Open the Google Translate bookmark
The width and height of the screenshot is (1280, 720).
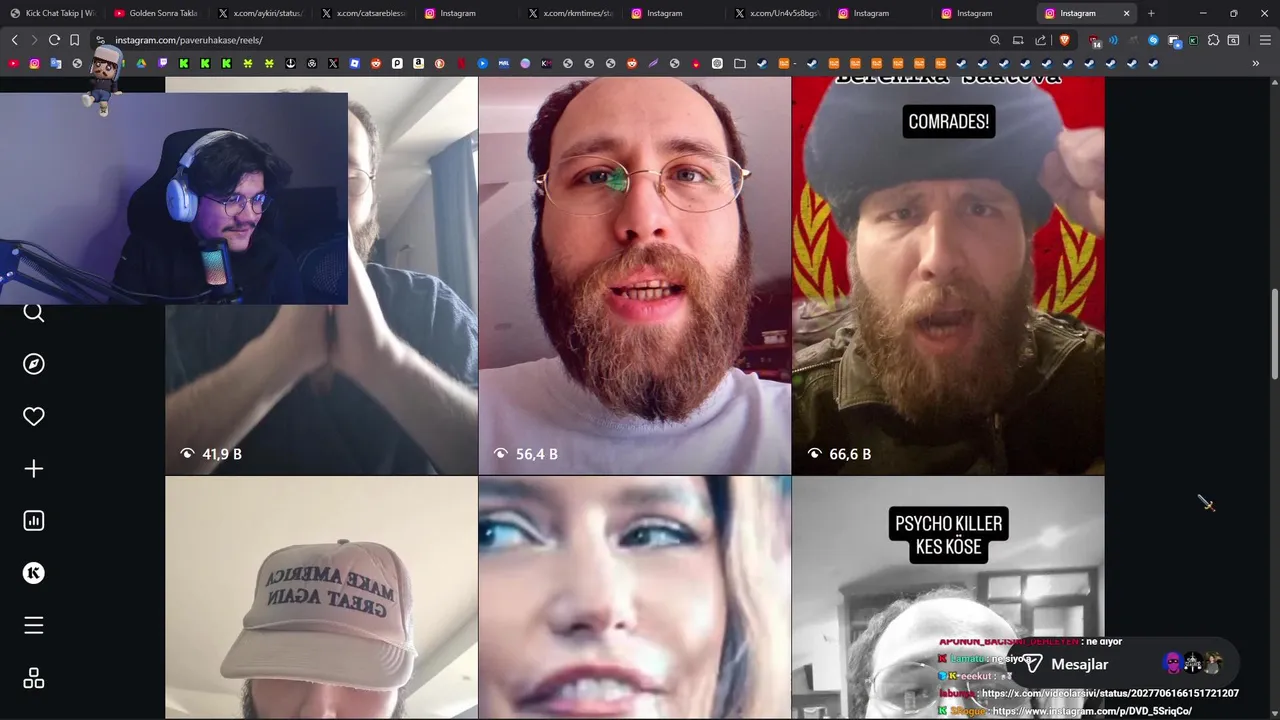point(56,63)
